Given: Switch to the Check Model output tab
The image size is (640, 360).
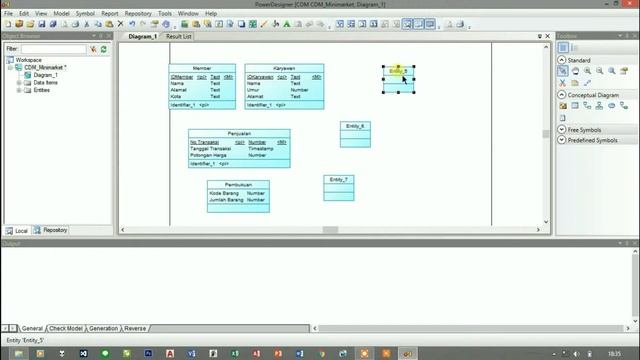Looking at the screenshot, I should 66,328.
